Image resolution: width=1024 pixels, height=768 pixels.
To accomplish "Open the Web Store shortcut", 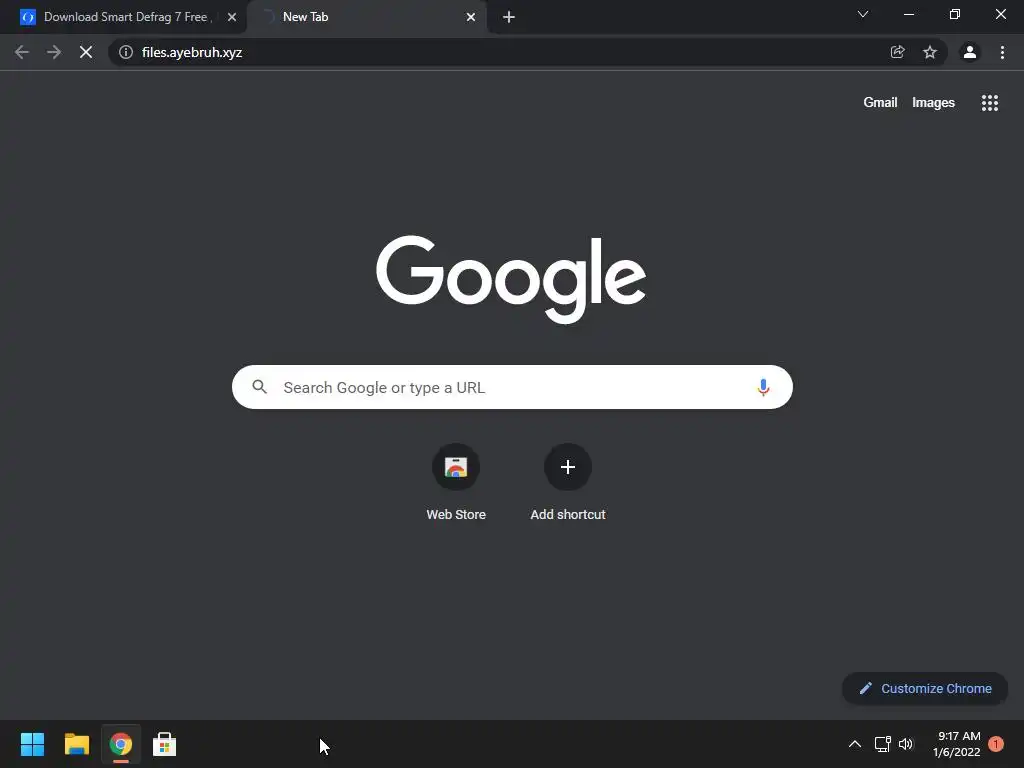I will 456,482.
